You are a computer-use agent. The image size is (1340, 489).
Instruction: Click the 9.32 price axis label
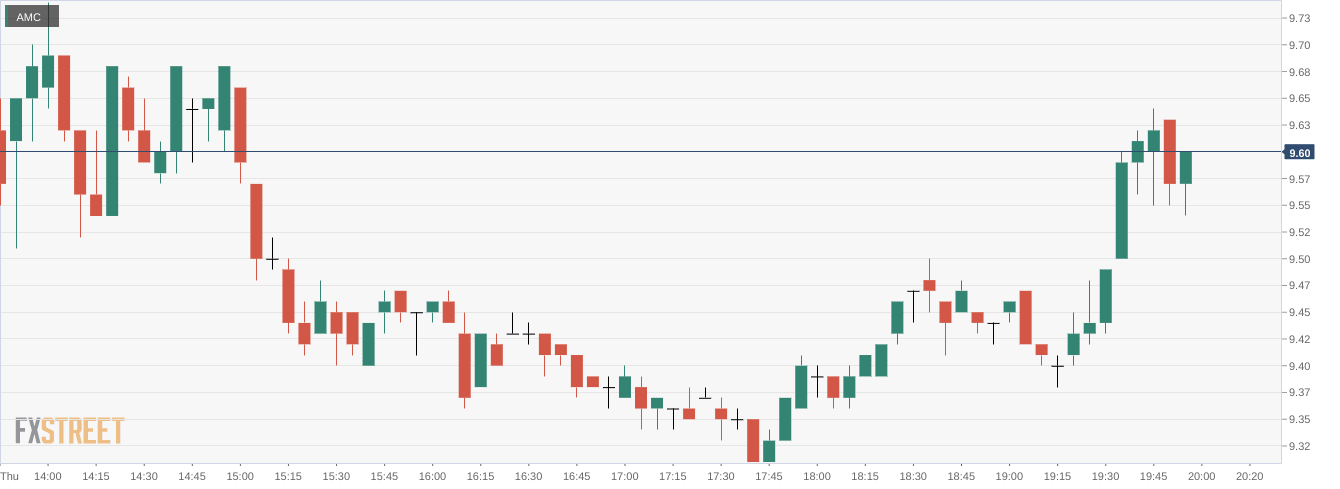1301,446
